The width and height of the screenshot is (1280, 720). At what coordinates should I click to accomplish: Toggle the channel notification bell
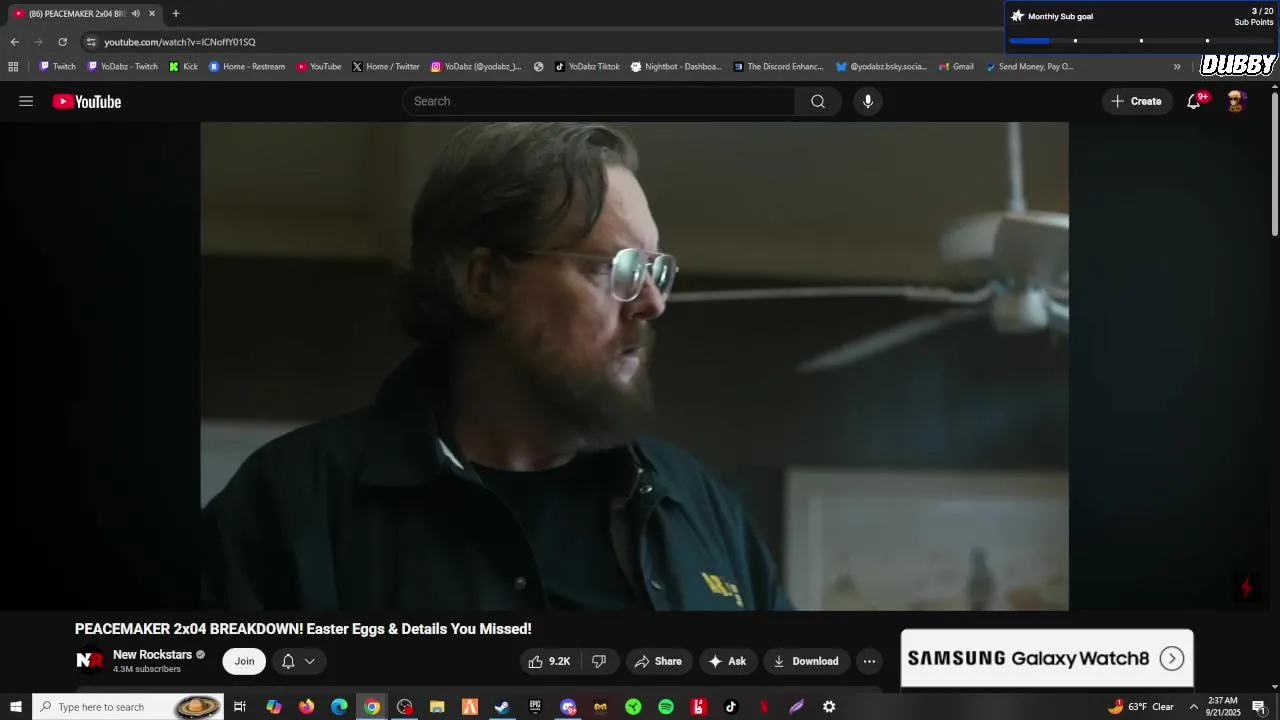pos(288,661)
